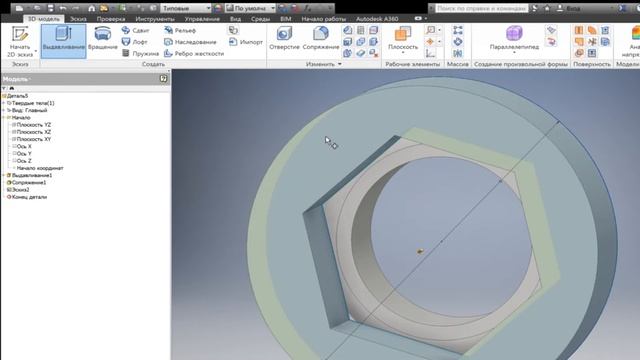Open the BIM ribbon tab
Screen dimensions: 640x360
click(x=286, y=19)
